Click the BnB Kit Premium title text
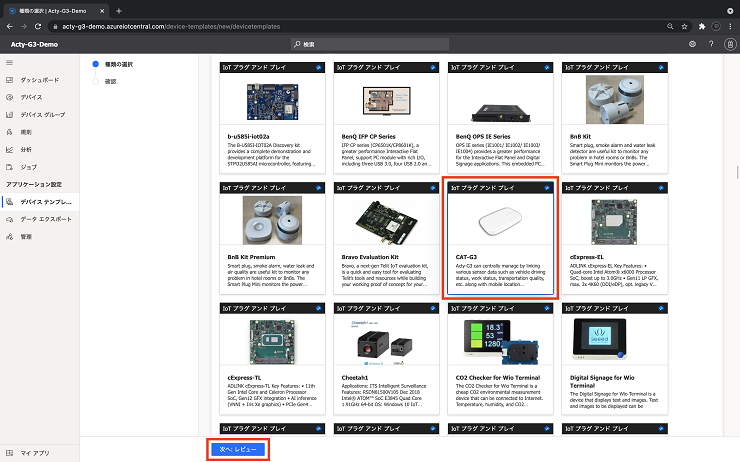This screenshot has height=462, width=740. (251, 257)
